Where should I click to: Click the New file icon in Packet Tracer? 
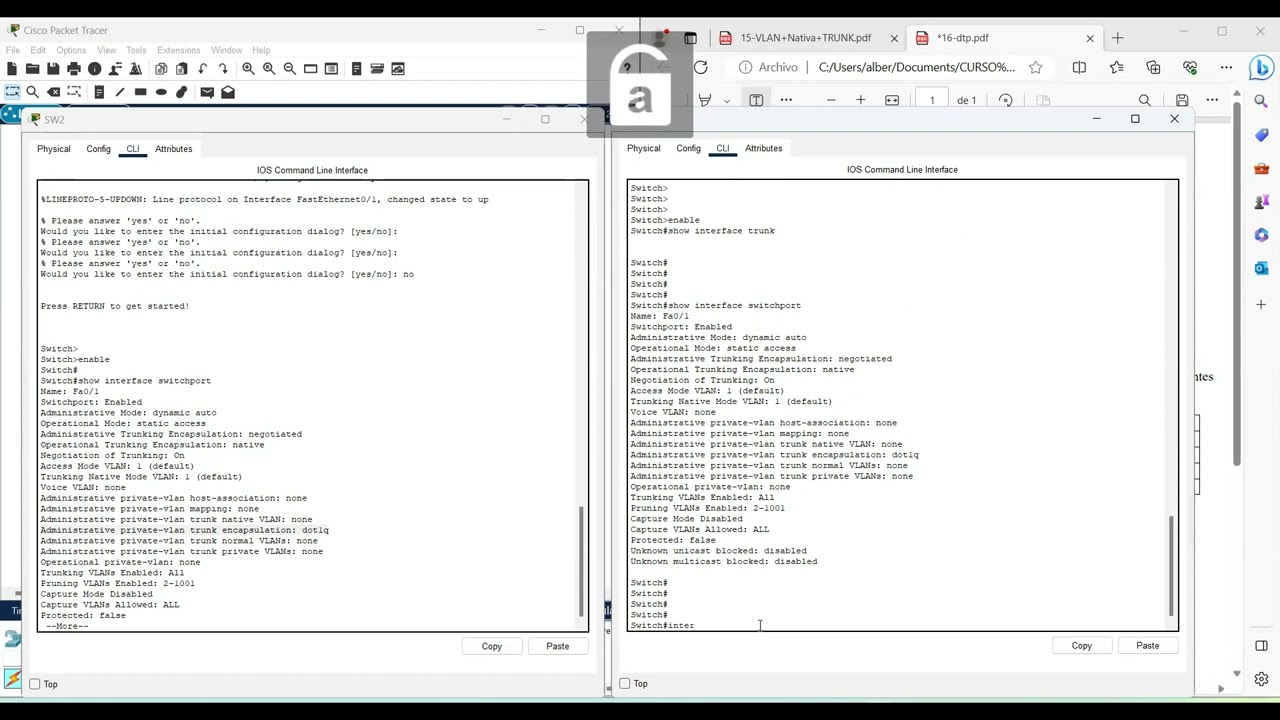(x=12, y=69)
